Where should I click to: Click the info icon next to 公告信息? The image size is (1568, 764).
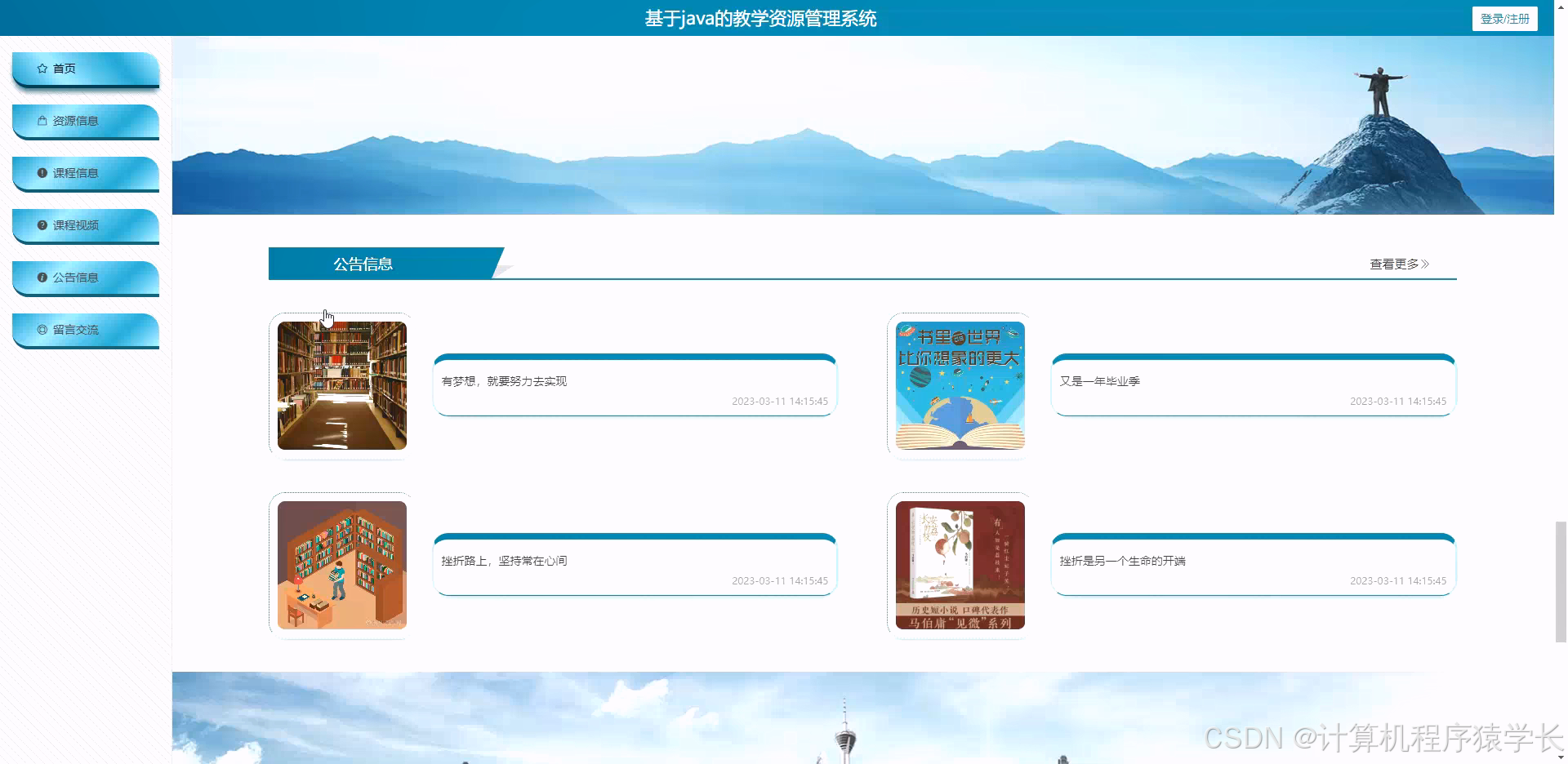[x=42, y=278]
